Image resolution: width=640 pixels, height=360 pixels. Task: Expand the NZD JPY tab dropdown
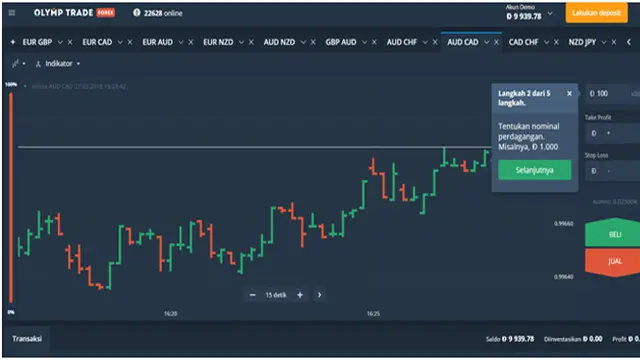[x=604, y=42]
